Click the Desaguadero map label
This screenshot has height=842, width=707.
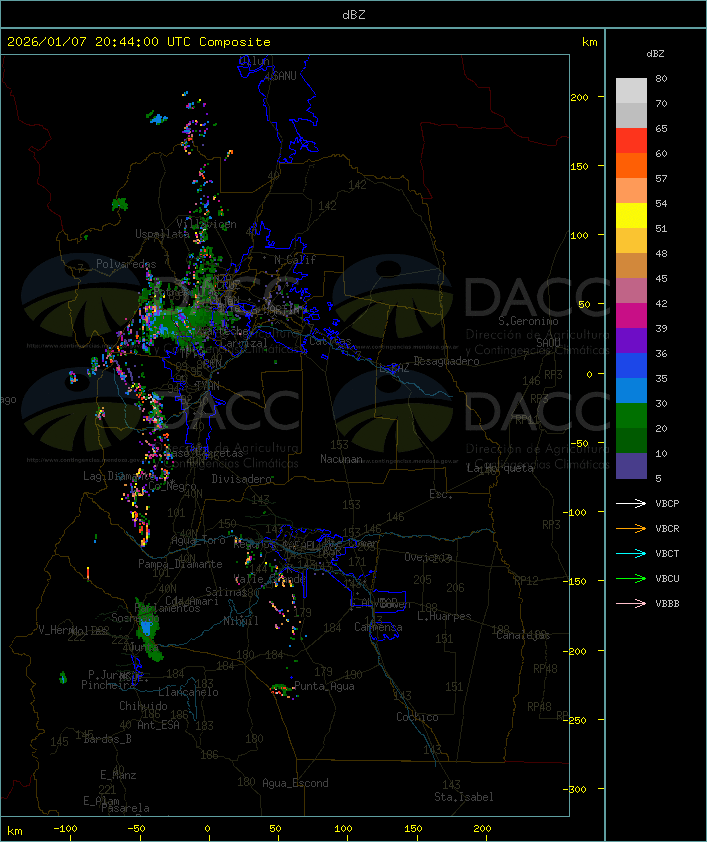click(x=447, y=361)
